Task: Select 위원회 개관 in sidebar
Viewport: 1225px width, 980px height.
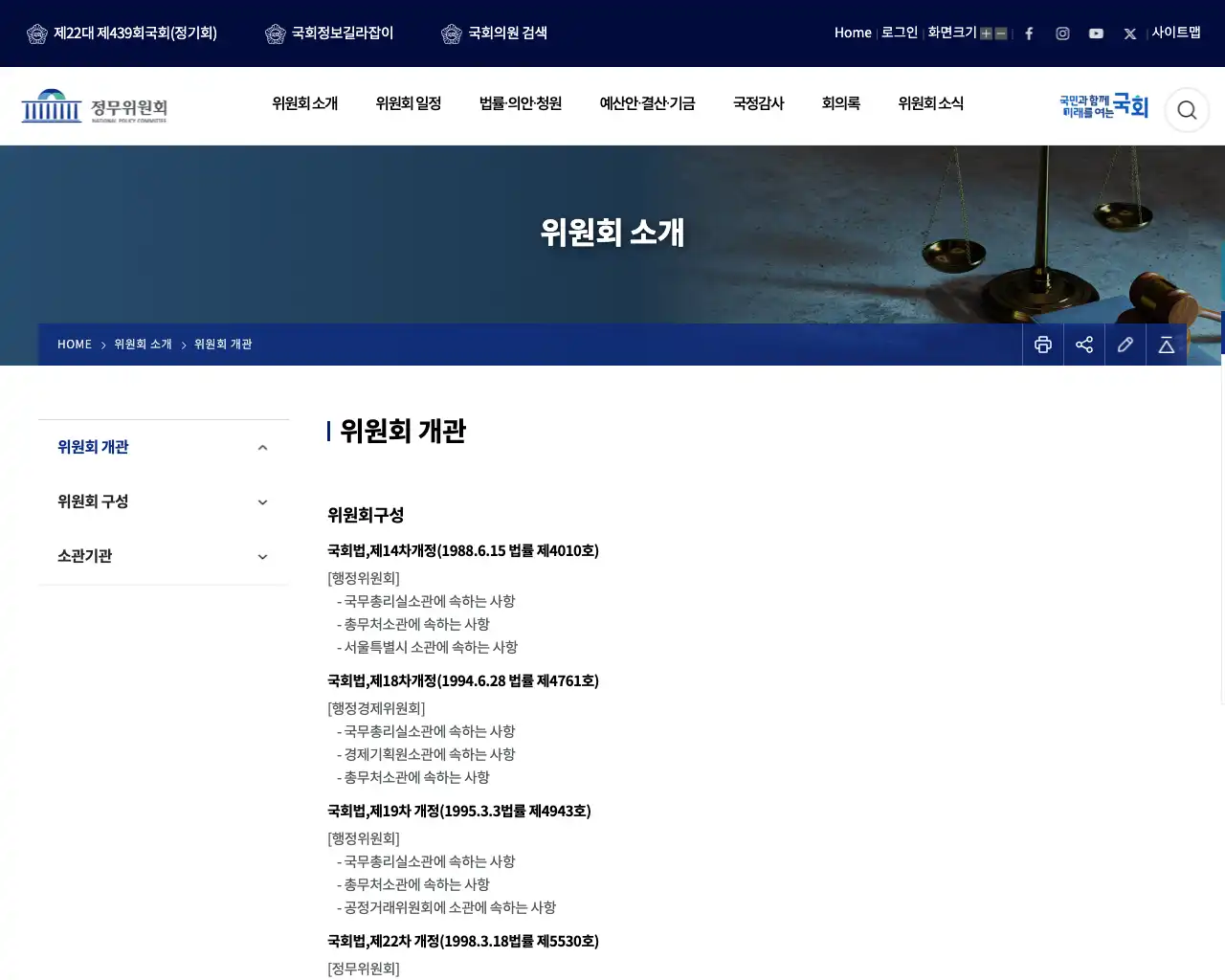Action: (93, 447)
